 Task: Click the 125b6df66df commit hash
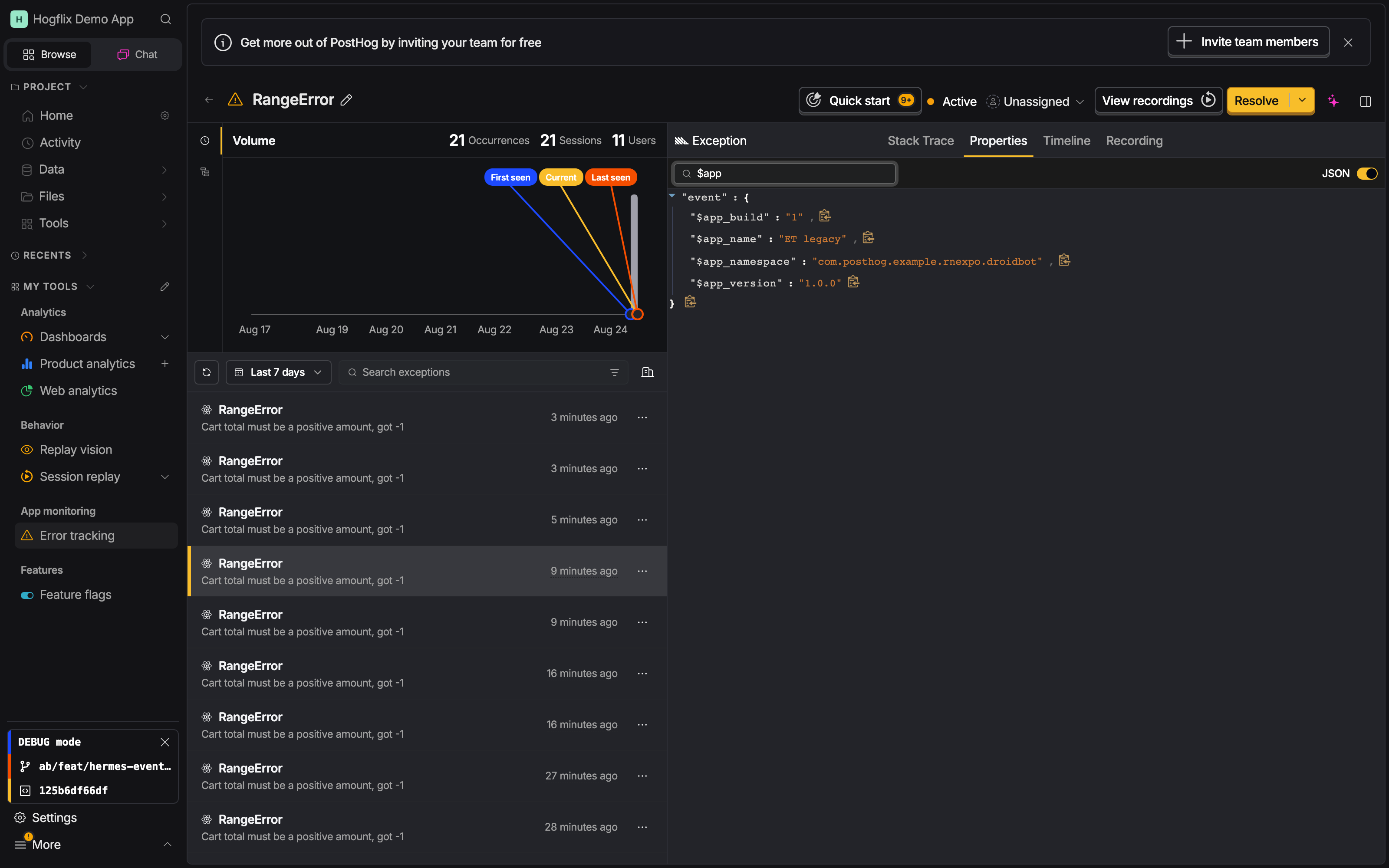(73, 790)
